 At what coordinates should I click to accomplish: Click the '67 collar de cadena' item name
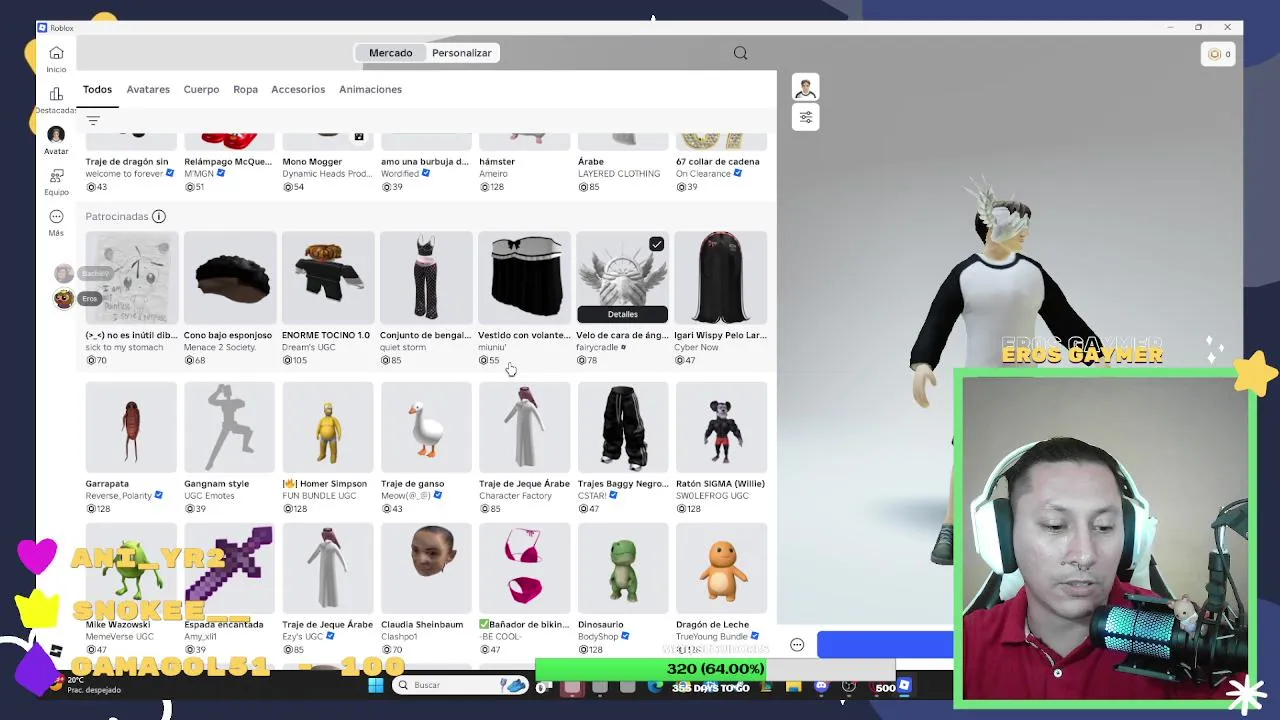pyautogui.click(x=718, y=161)
